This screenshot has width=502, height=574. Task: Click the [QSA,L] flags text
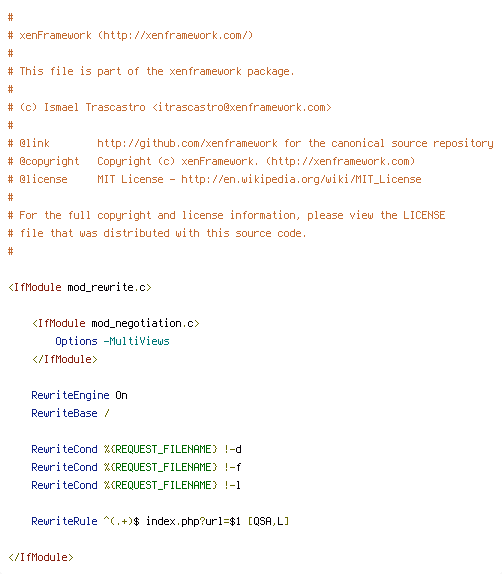click(268, 521)
